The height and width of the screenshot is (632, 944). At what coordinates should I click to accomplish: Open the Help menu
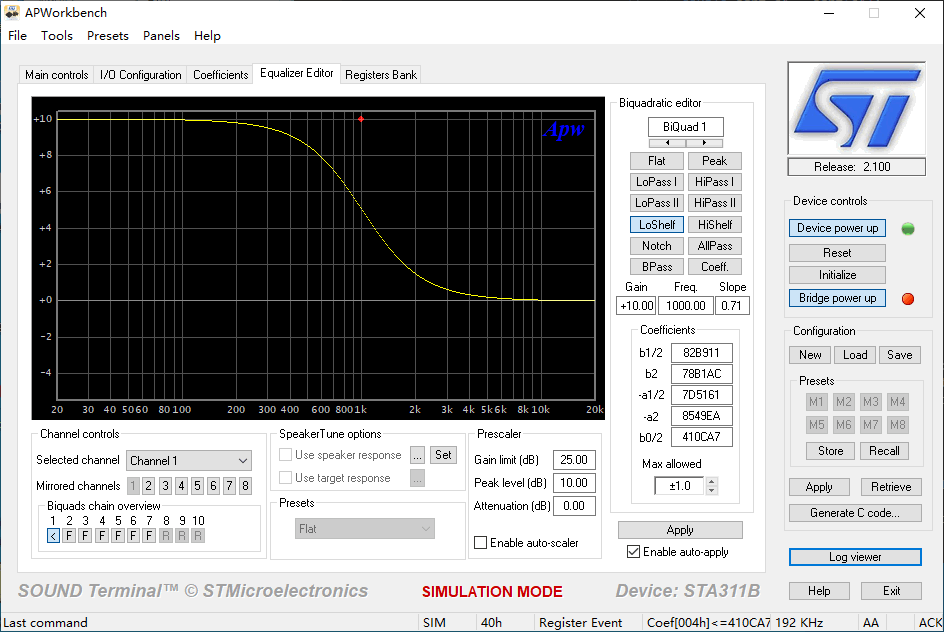point(207,36)
